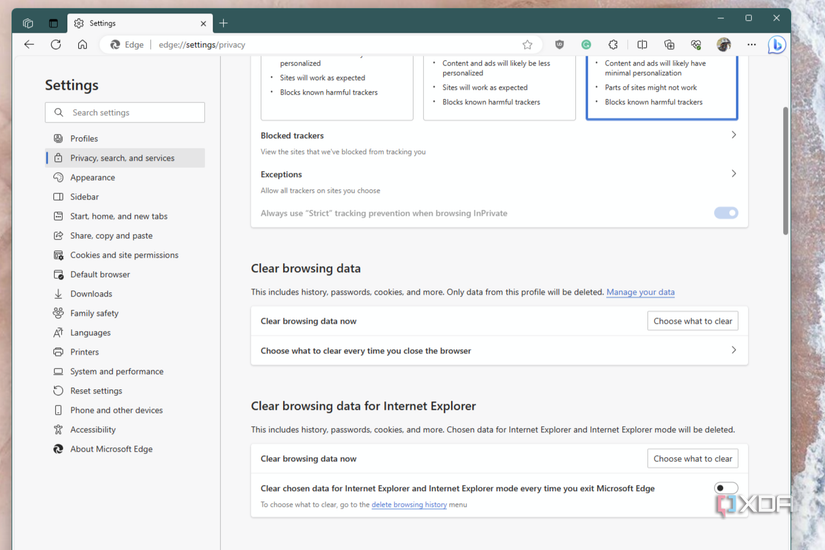Open the shield extension icon in toolbar
This screenshot has width=825, height=550.
[559, 45]
